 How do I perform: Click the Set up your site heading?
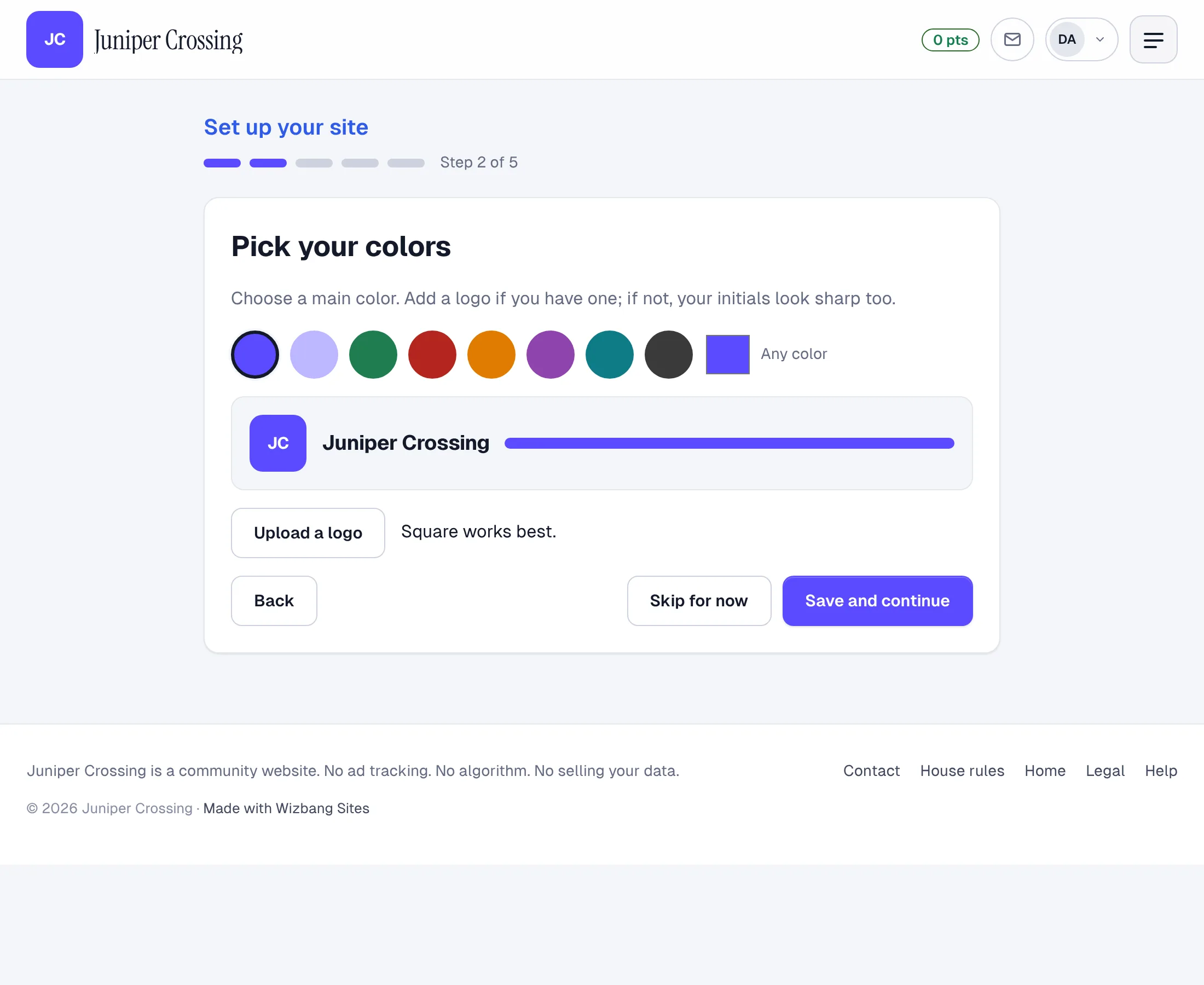click(x=286, y=127)
